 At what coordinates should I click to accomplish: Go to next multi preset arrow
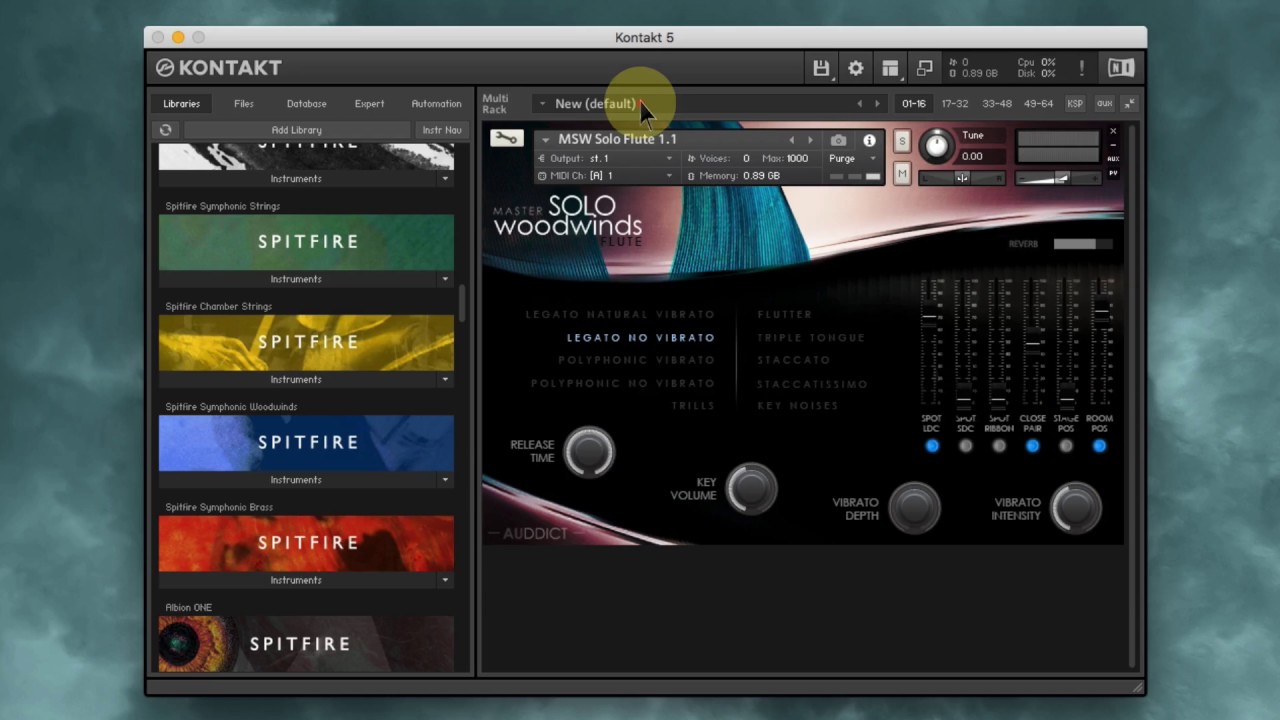click(x=877, y=104)
